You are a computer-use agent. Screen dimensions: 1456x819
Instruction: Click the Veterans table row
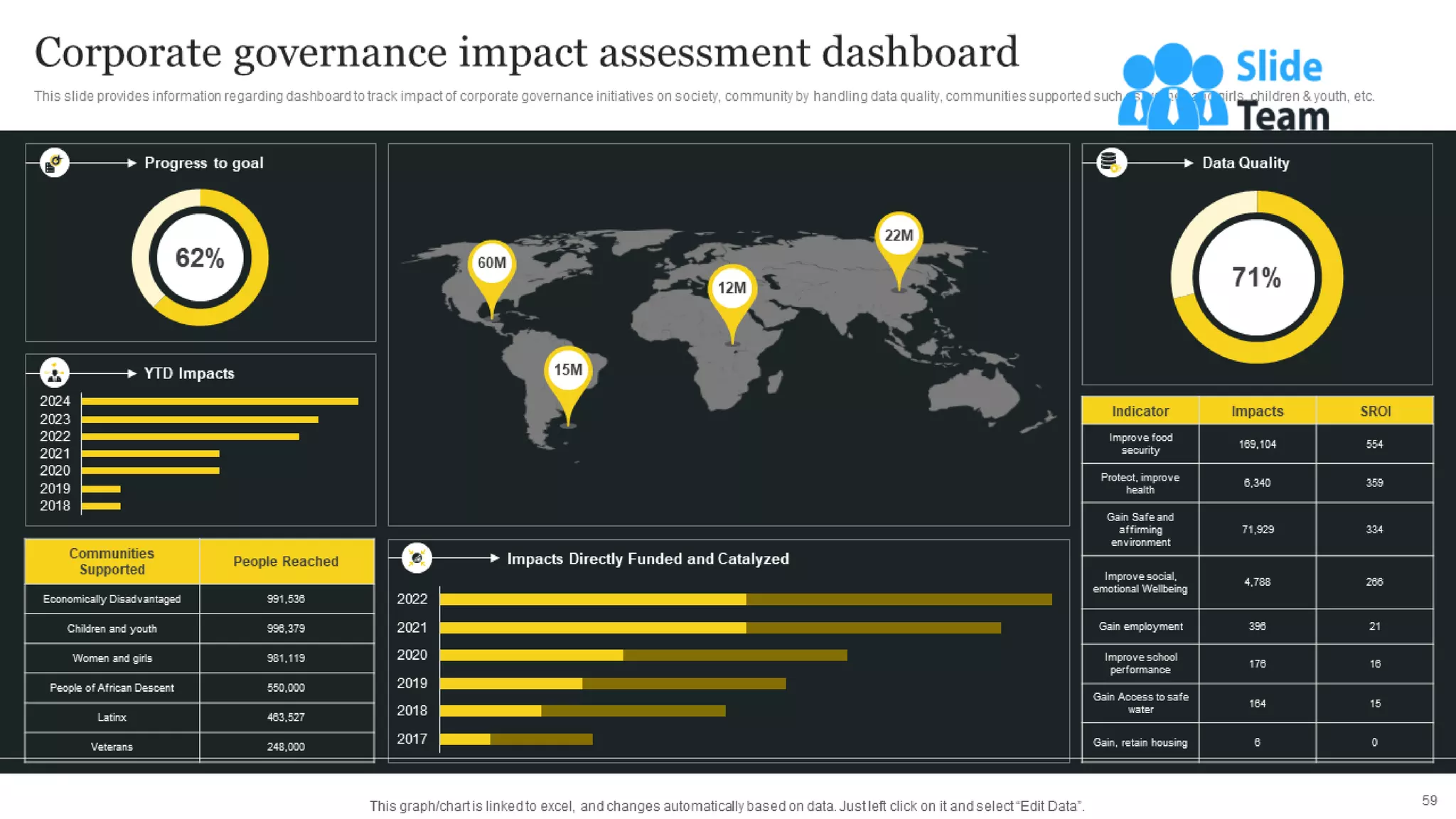click(112, 746)
